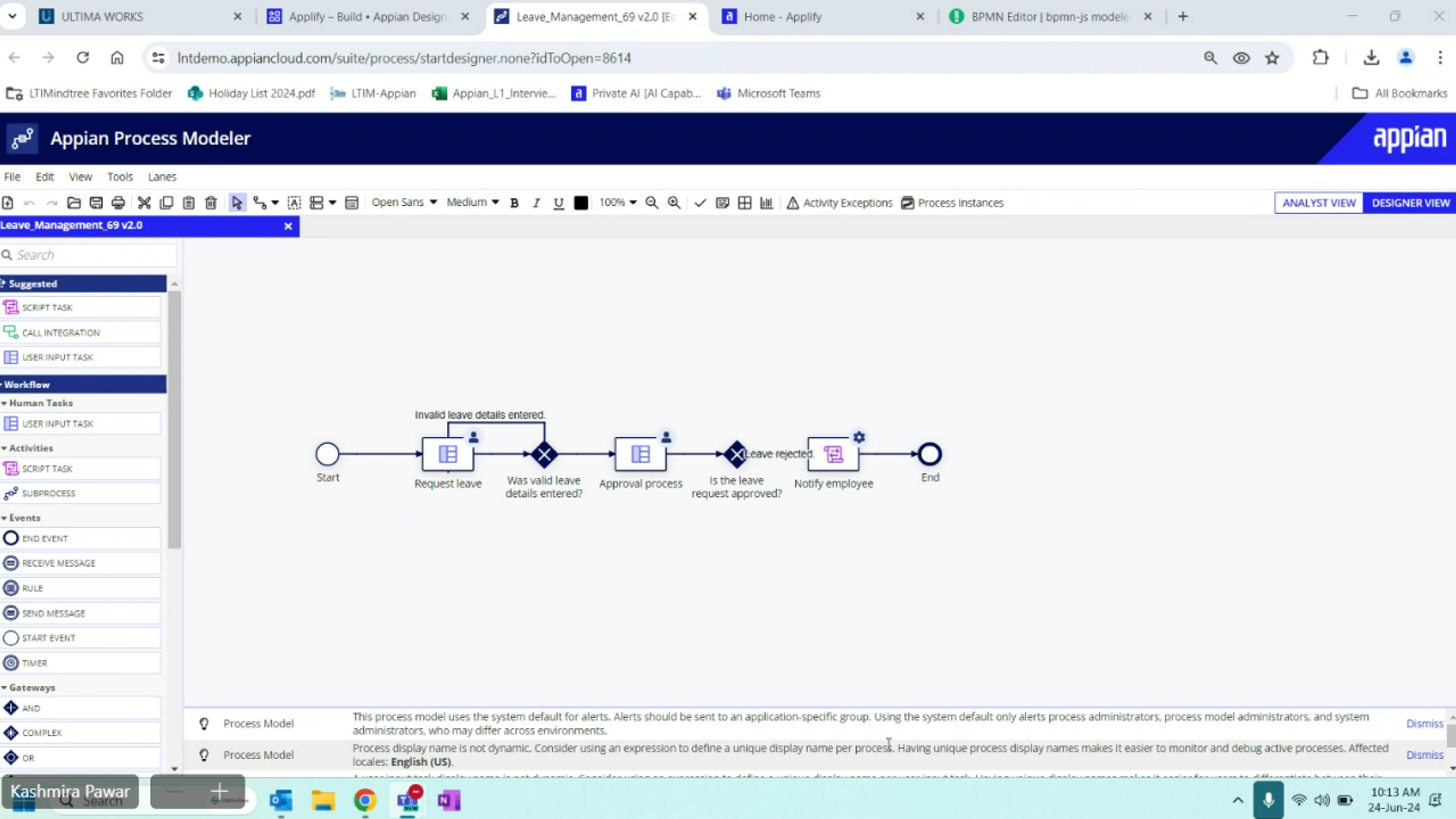Open a process model with folder icon
Screen dimensions: 1456x819
(74, 203)
